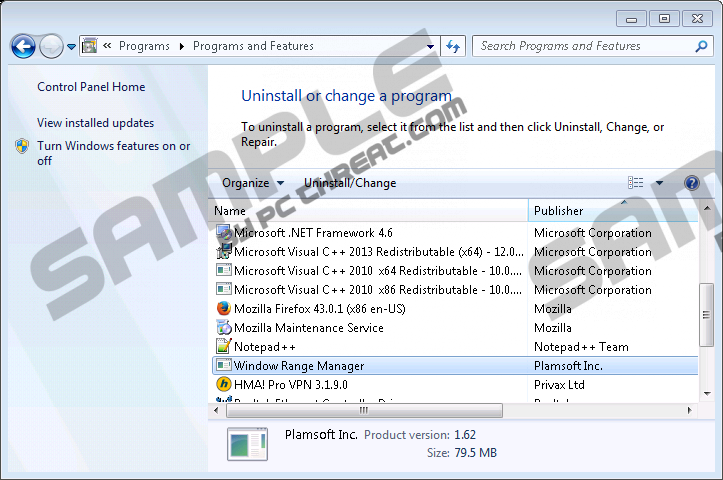The width and height of the screenshot is (723, 480).
Task: Select Mozilla Maintenance Service entry
Action: [308, 327]
